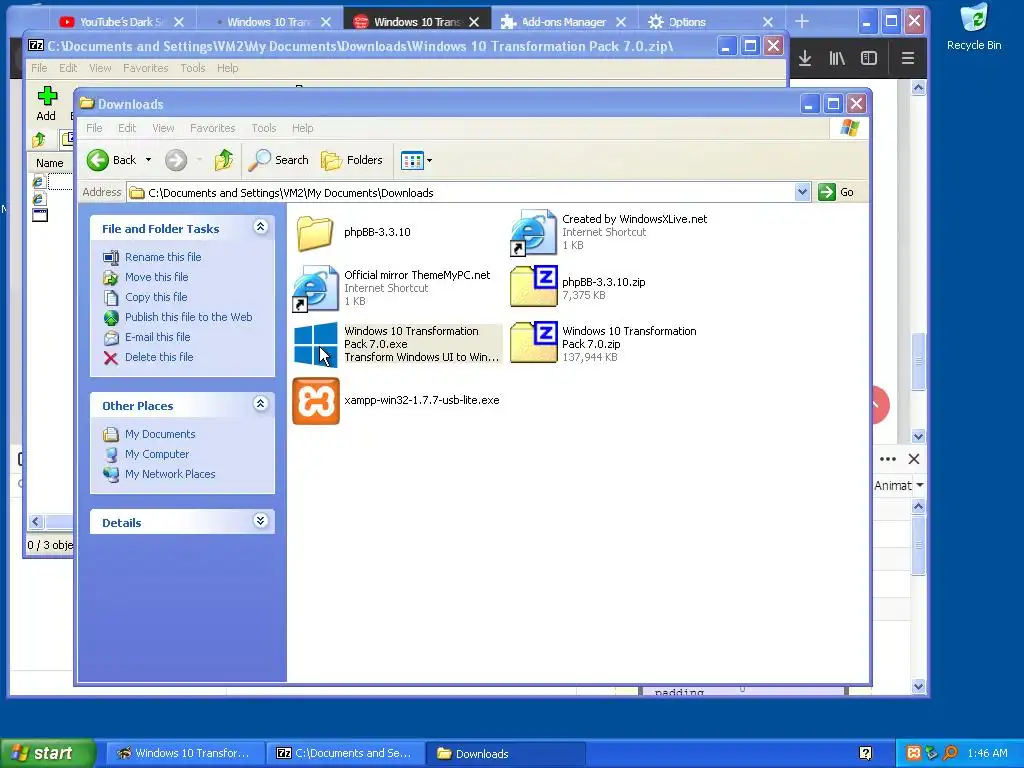
Task: Click the Back arrow in Downloads window
Action: (98, 160)
